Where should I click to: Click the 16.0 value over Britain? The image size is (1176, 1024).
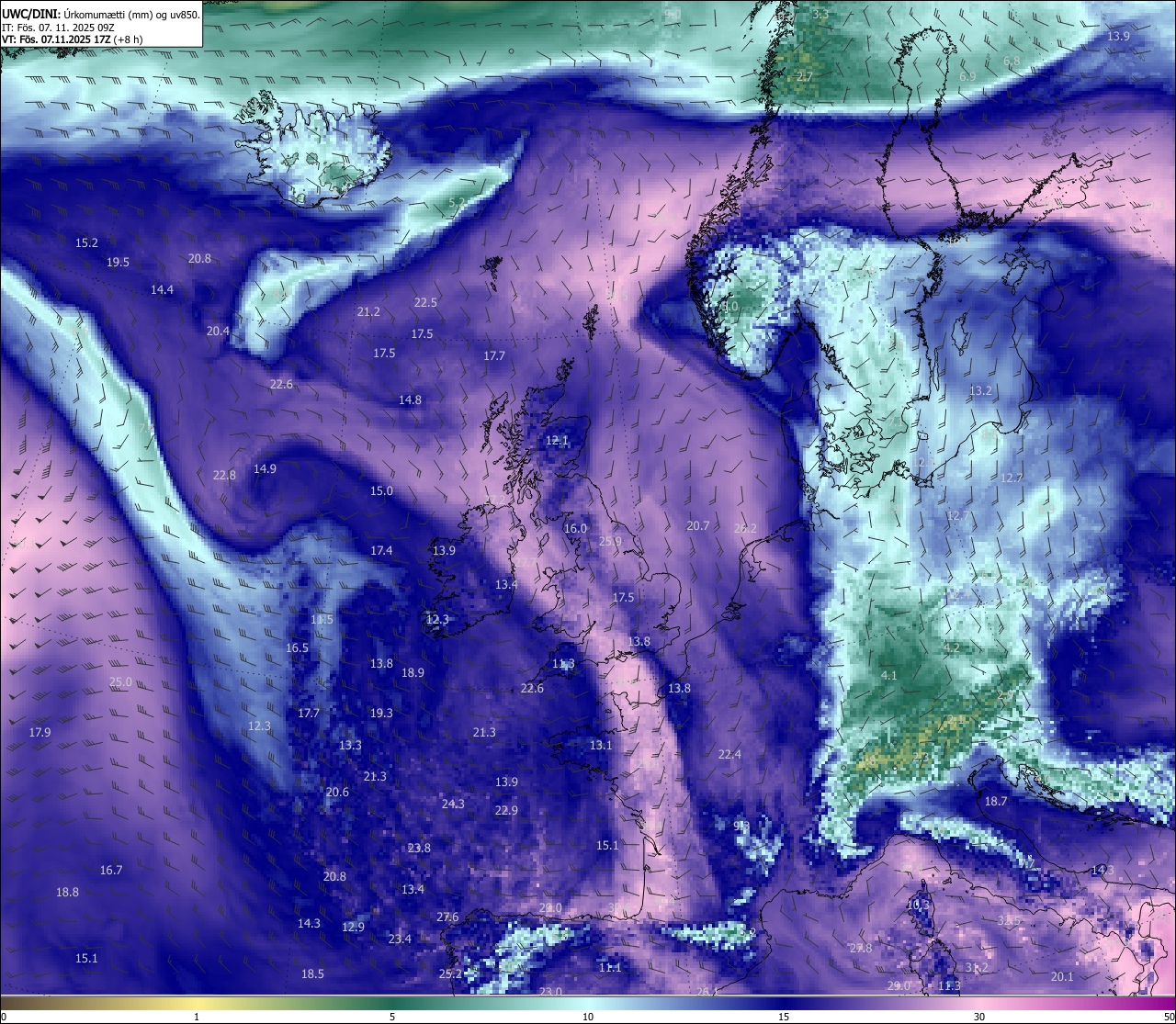coord(575,529)
